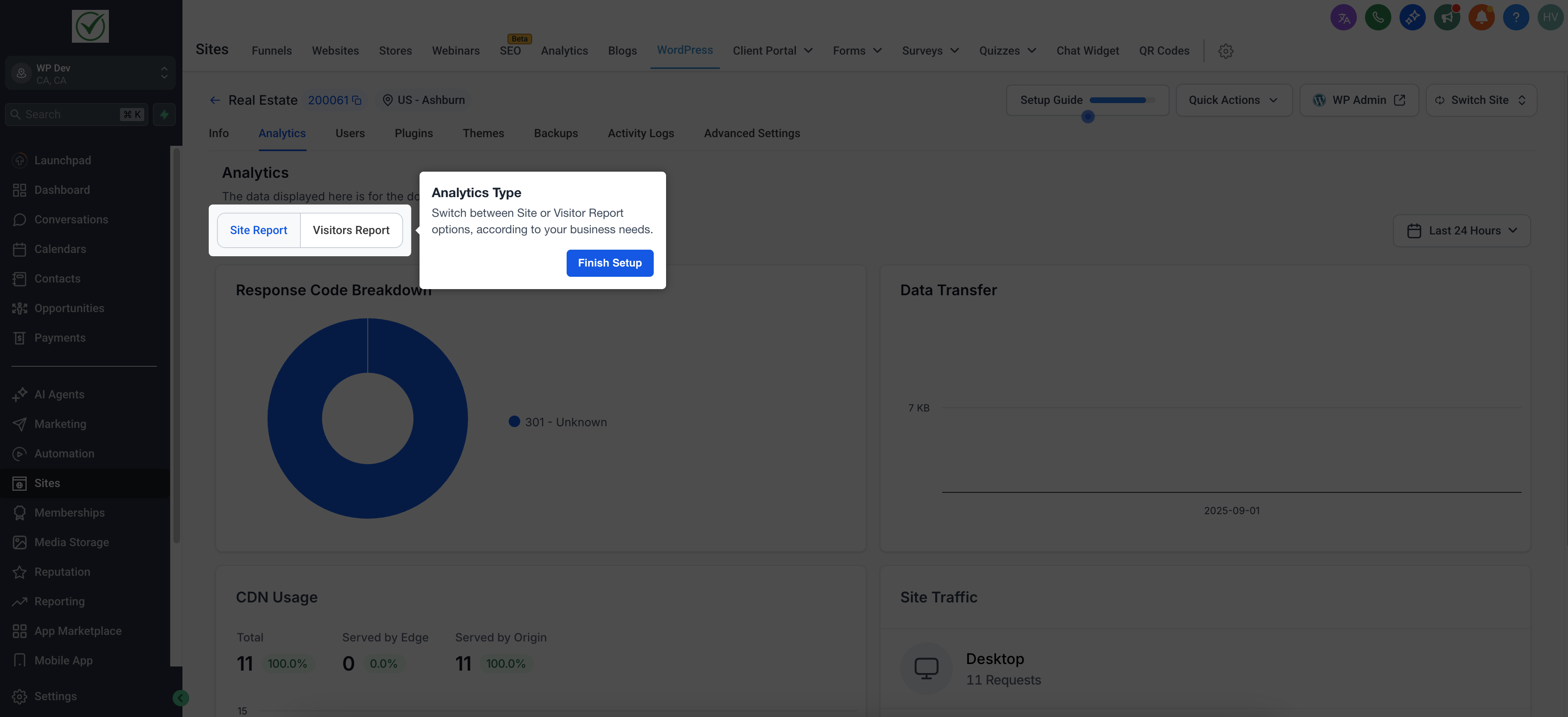The width and height of the screenshot is (1568, 717).
Task: Click the Sites settings gear icon
Action: [x=1225, y=51]
